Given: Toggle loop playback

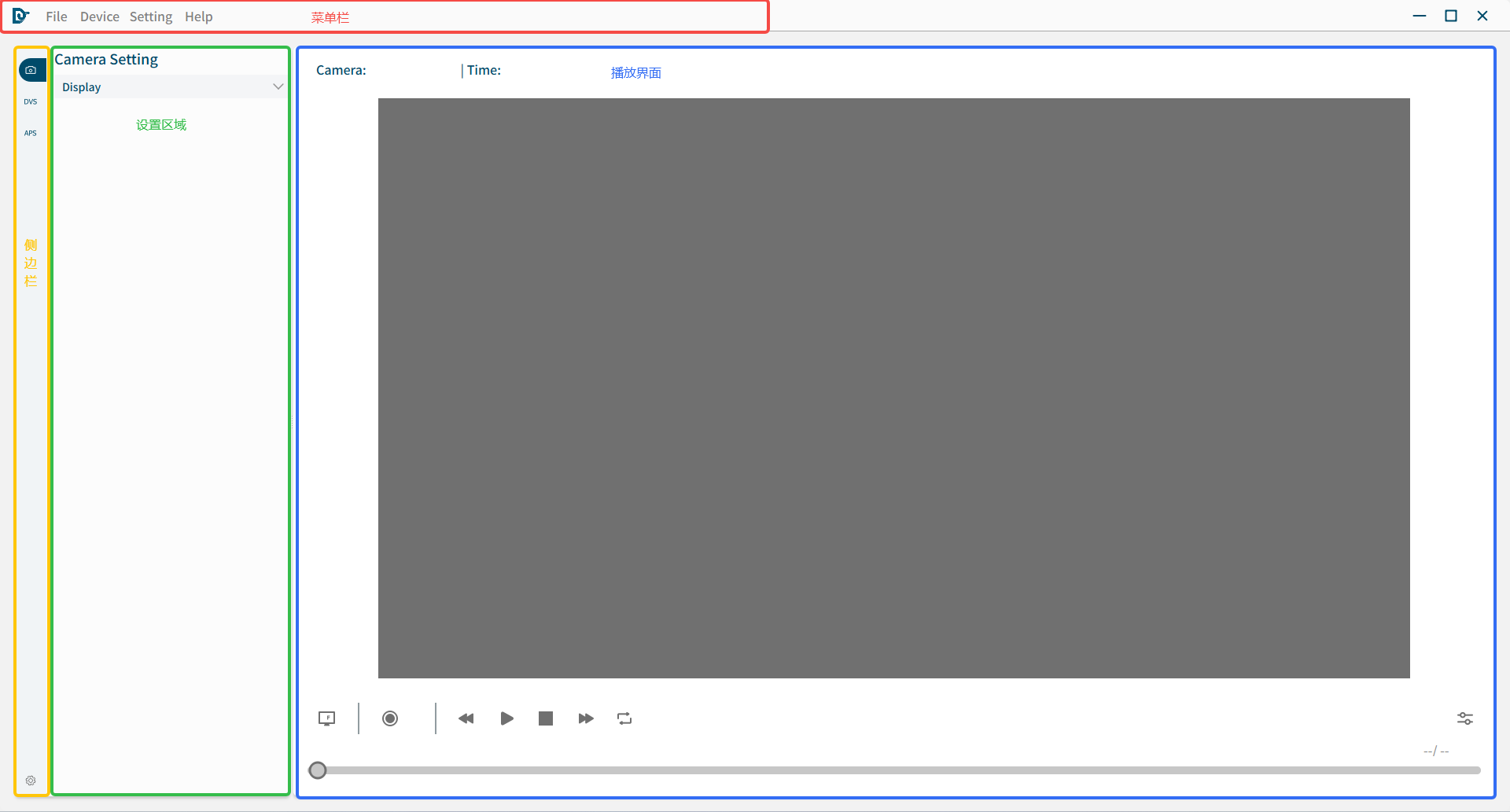Looking at the screenshot, I should pyautogui.click(x=624, y=718).
